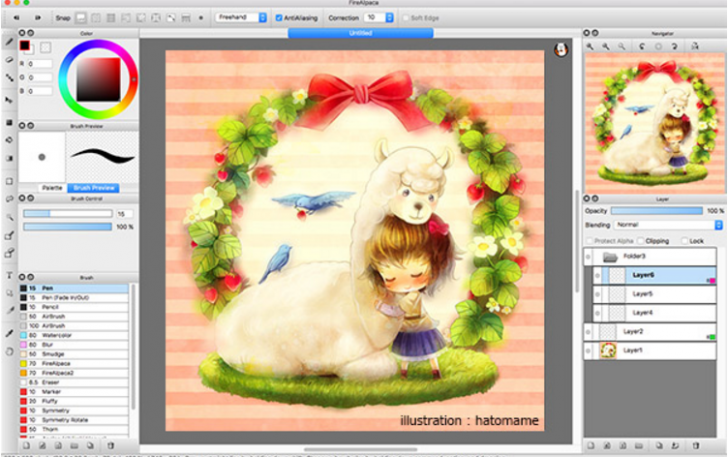Viewport: 728px width, 457px height.
Task: Switch to the Brush Preview tab
Action: point(93,188)
